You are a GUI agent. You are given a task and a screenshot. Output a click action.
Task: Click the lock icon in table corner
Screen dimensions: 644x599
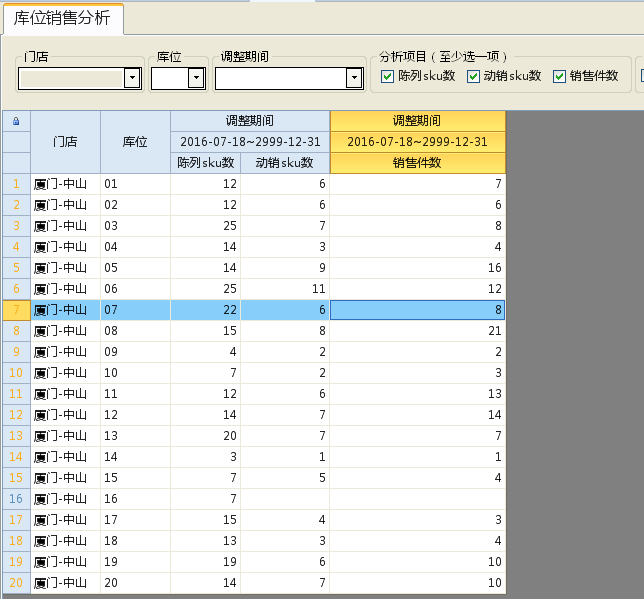pyautogui.click(x=16, y=121)
